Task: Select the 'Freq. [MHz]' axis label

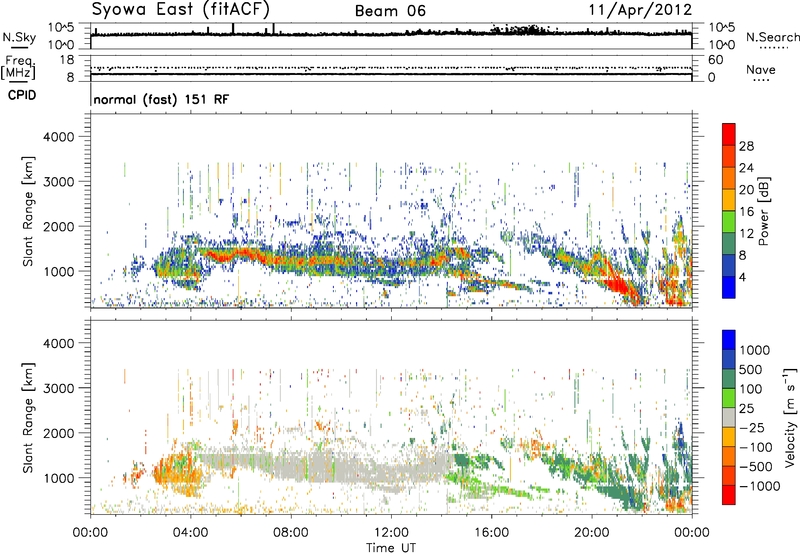Action: pos(18,68)
